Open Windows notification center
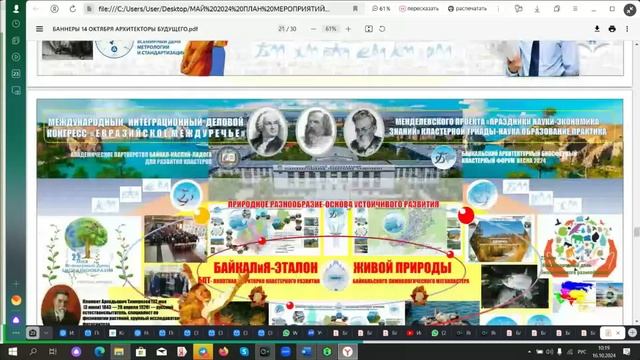The image size is (640, 360). [627, 351]
